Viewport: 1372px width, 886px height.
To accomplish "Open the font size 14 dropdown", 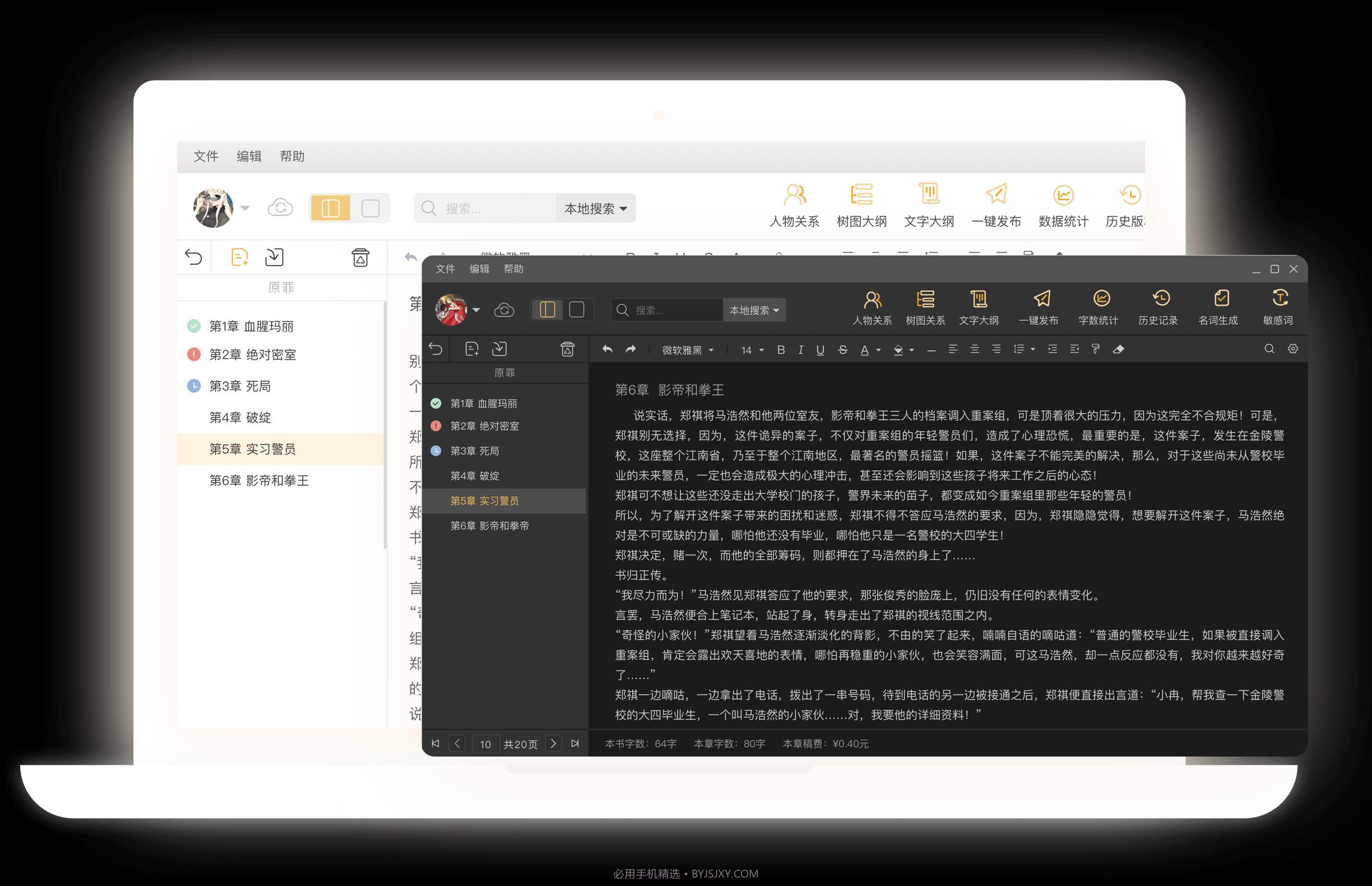I will click(750, 349).
